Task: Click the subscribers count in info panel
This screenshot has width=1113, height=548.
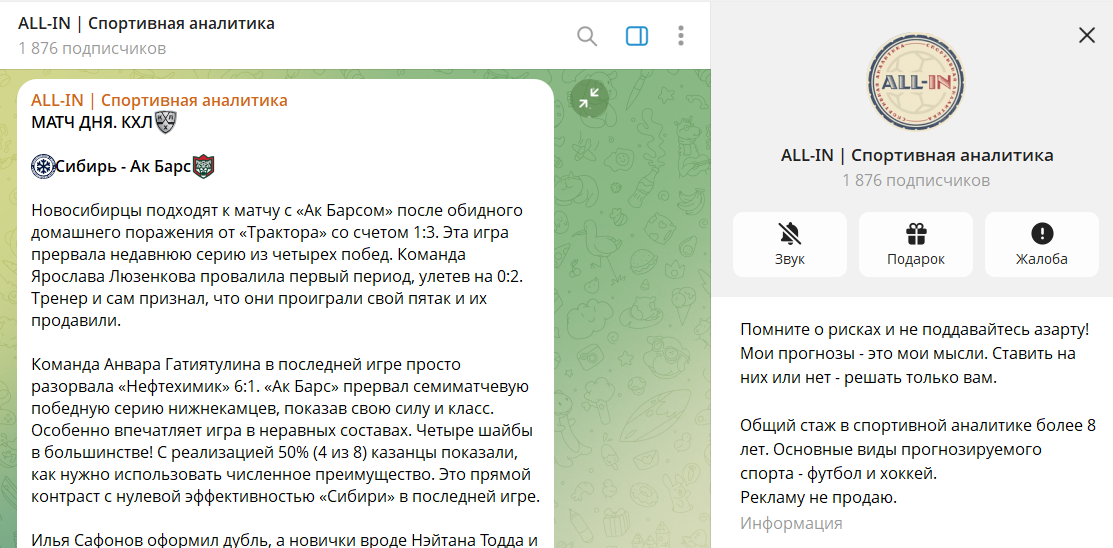Action: pyautogui.click(x=916, y=180)
